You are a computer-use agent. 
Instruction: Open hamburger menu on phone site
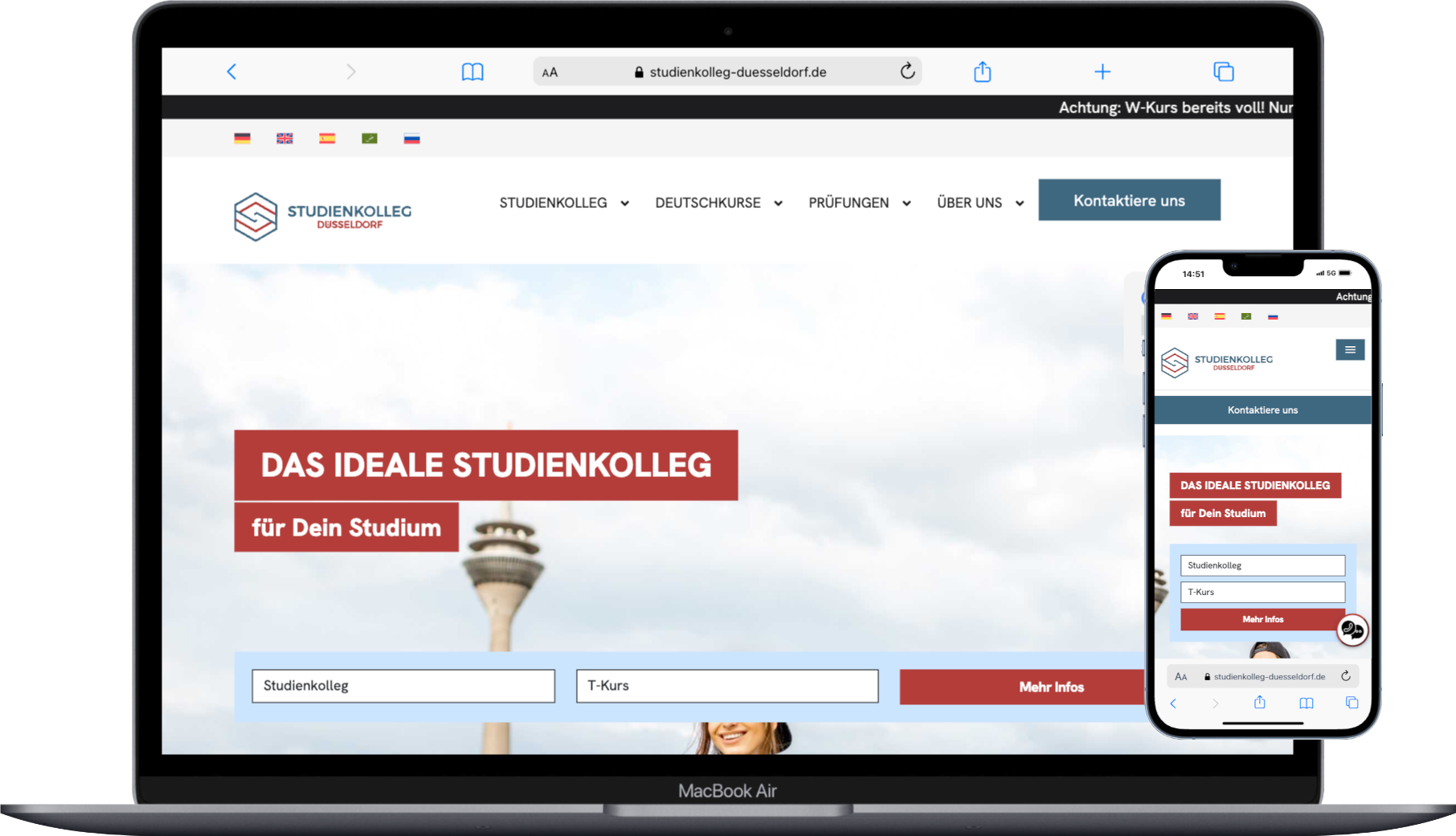tap(1350, 349)
